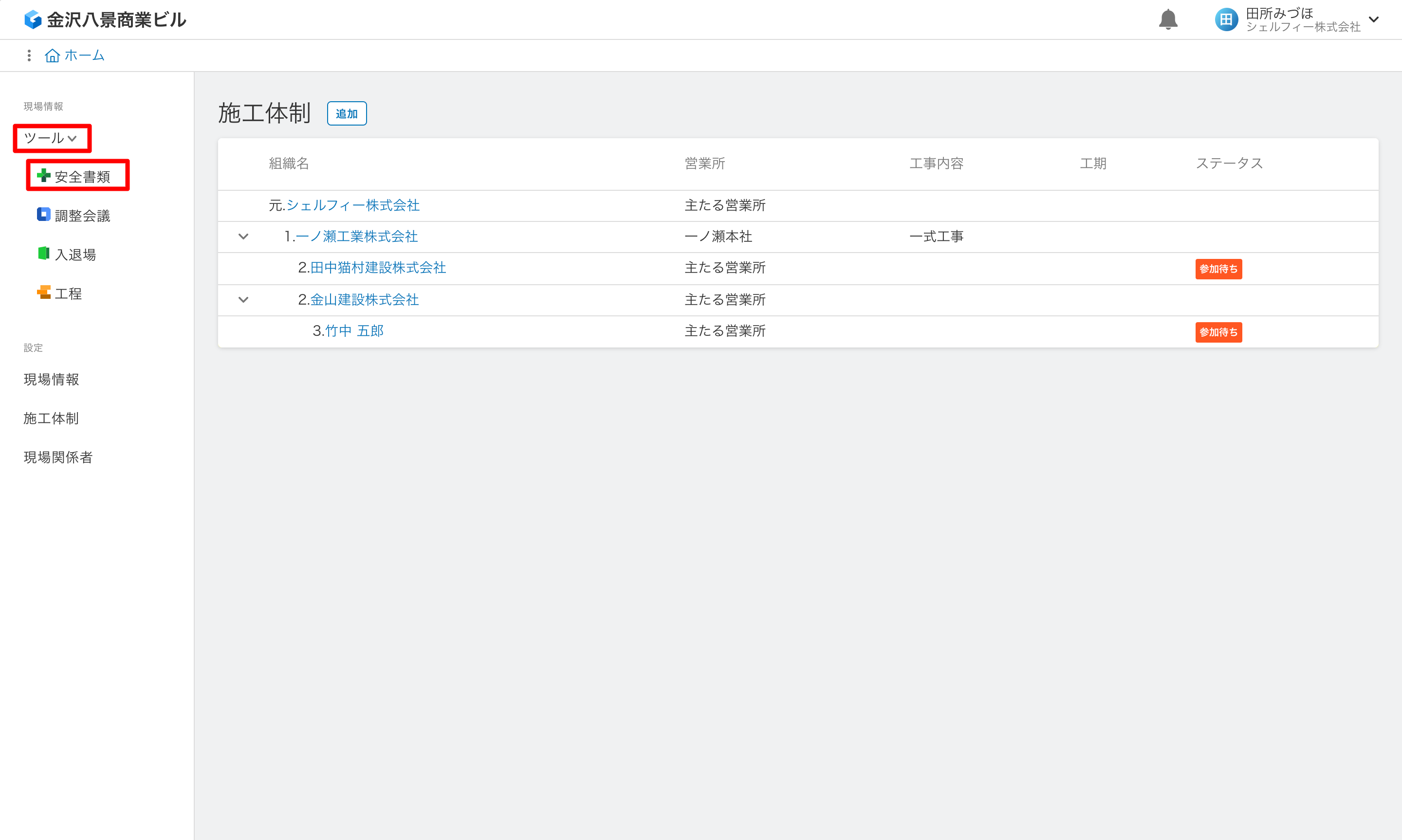Open 調整会議 in the sidebar
Viewport: 1402px width, 840px height.
pyautogui.click(x=83, y=216)
